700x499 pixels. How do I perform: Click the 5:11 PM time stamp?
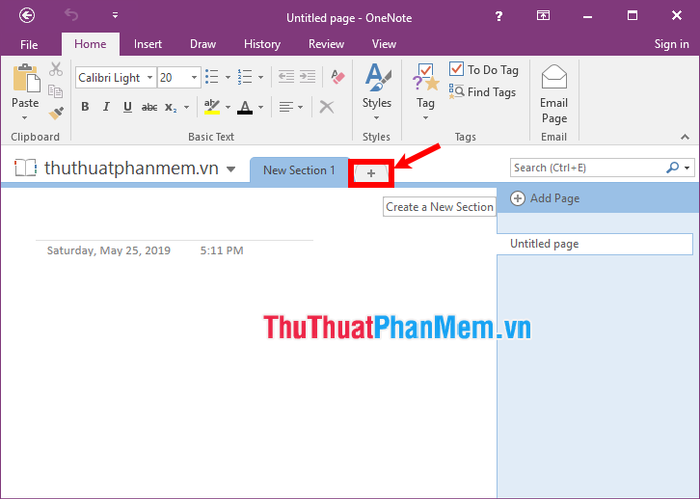pyautogui.click(x=221, y=250)
